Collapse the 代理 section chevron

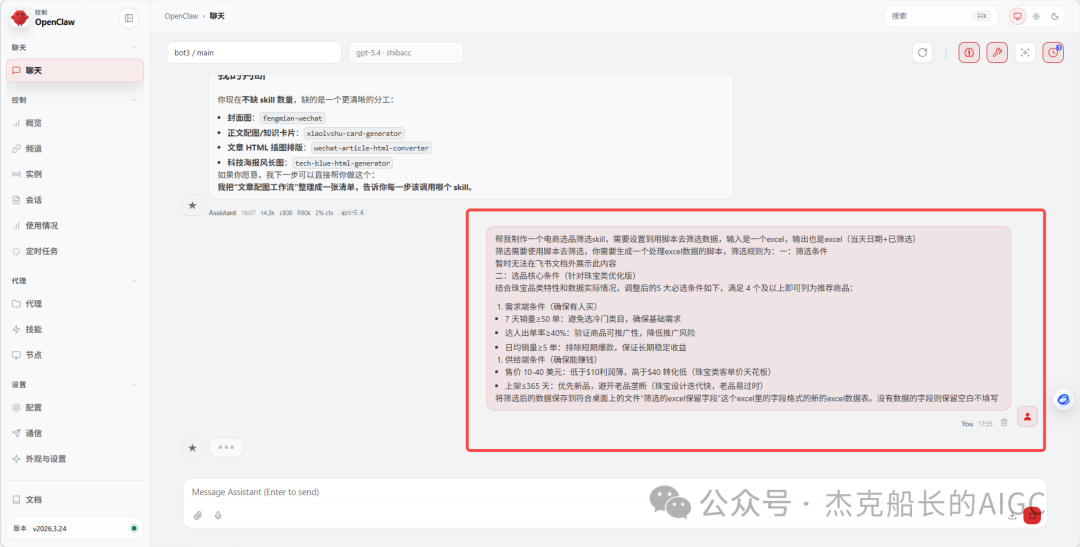[x=135, y=280]
